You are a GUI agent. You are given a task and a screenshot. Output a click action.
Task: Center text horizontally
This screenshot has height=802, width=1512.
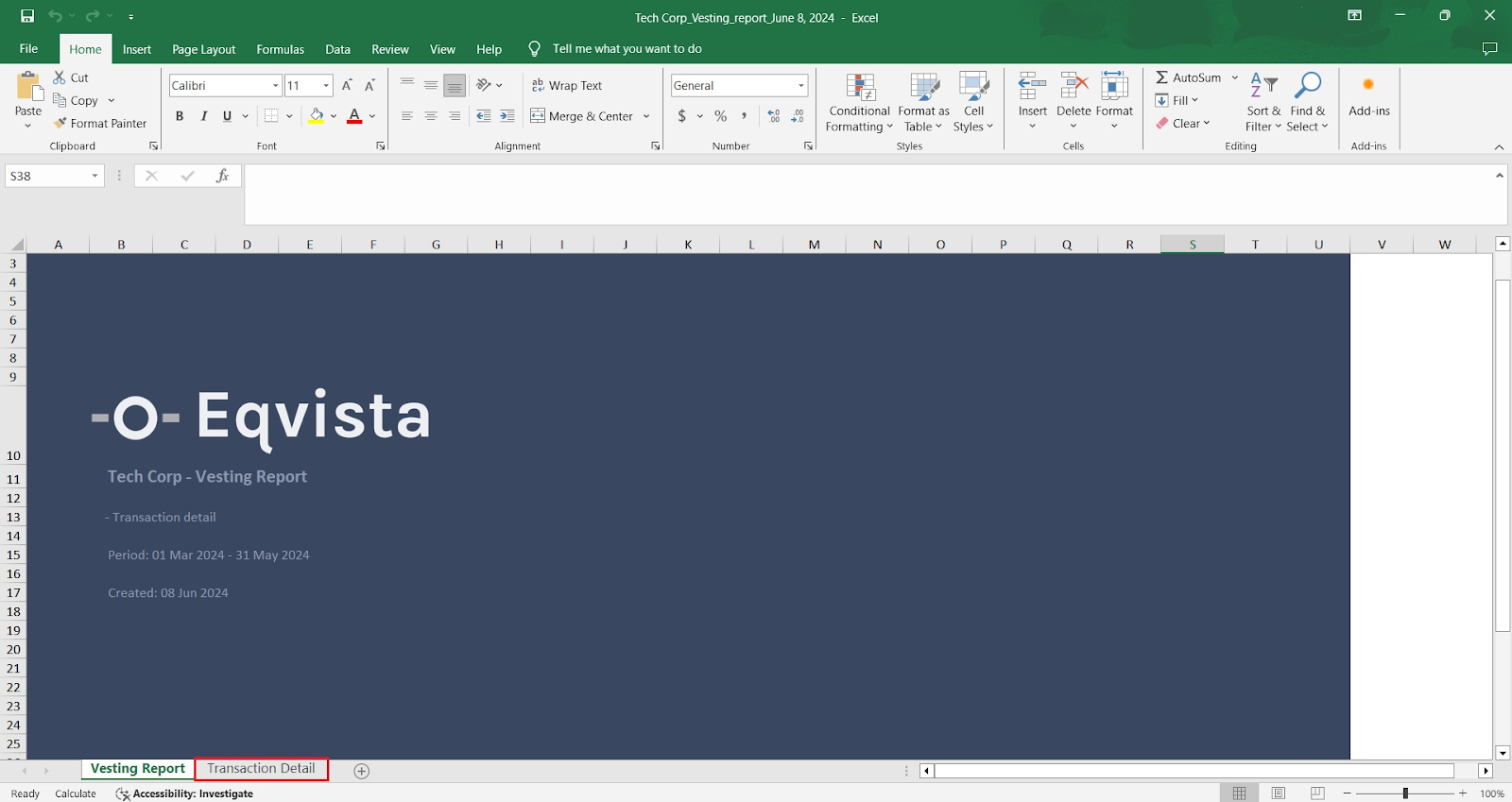pyautogui.click(x=431, y=115)
